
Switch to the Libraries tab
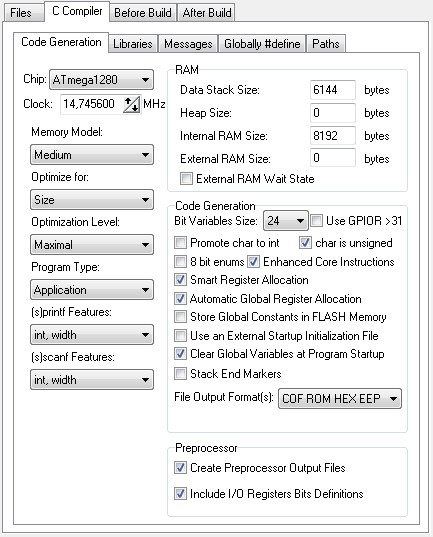pyautogui.click(x=133, y=44)
